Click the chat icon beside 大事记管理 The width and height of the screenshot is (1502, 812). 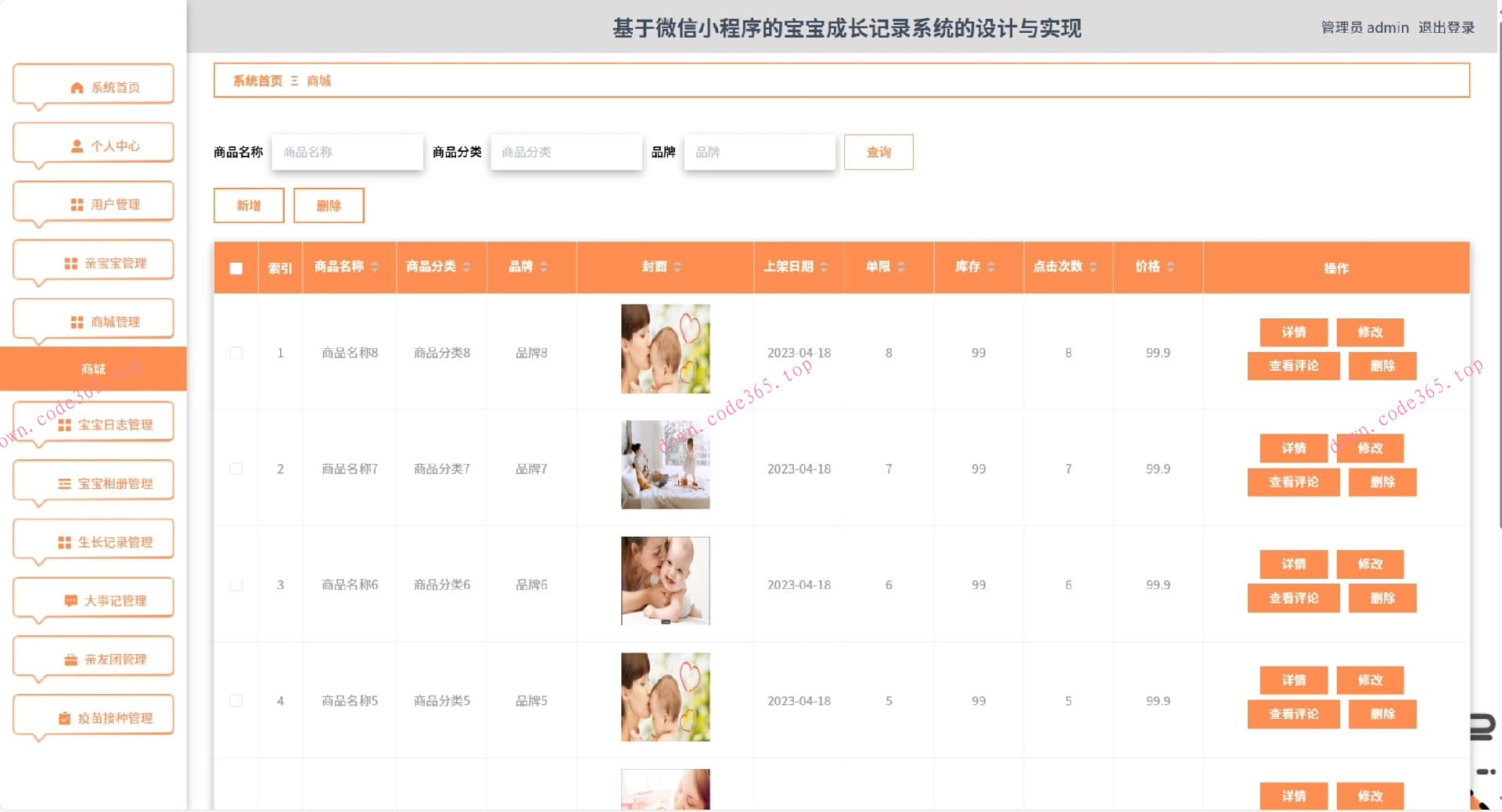point(70,601)
